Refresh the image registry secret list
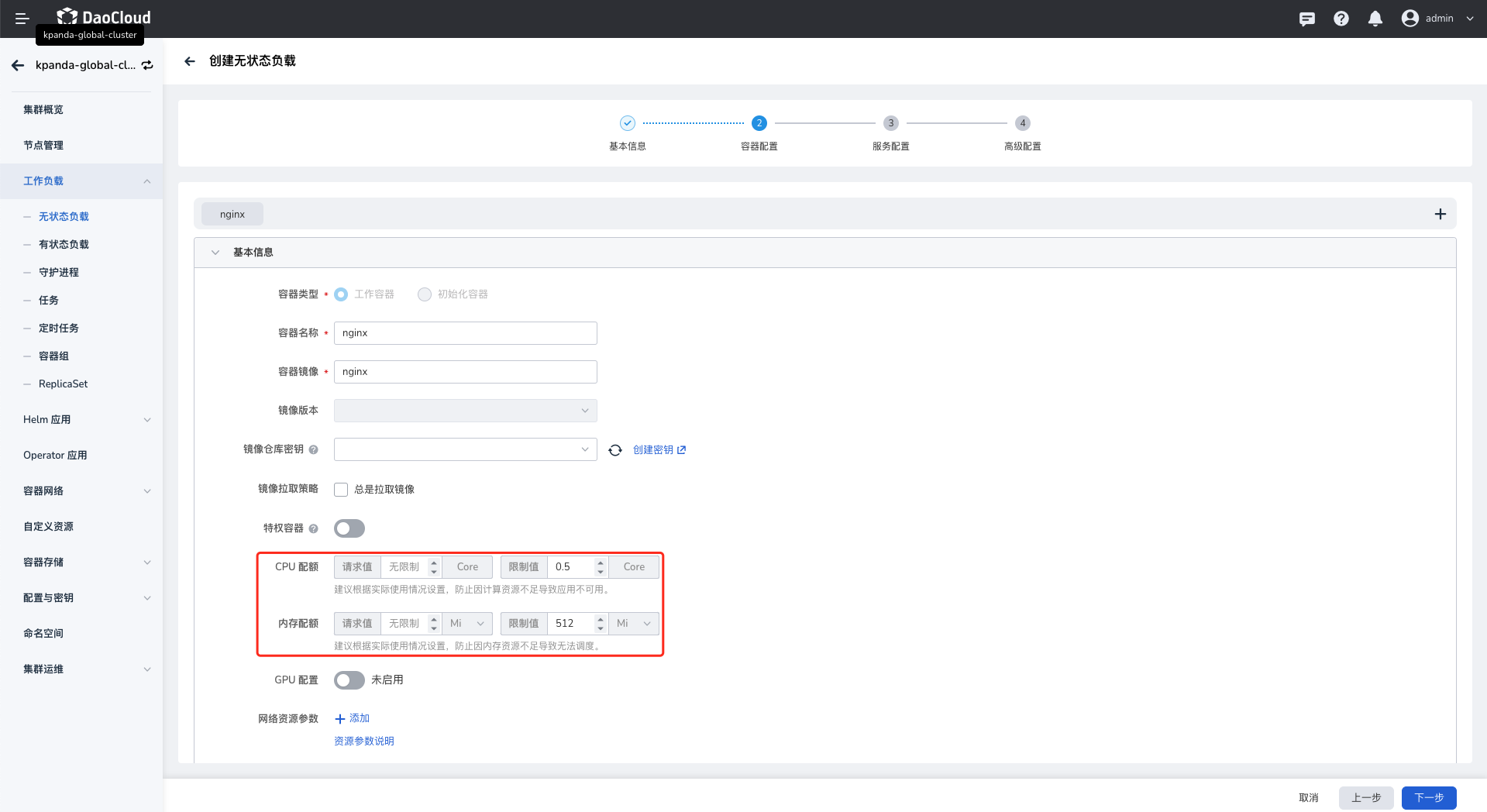 [x=615, y=450]
